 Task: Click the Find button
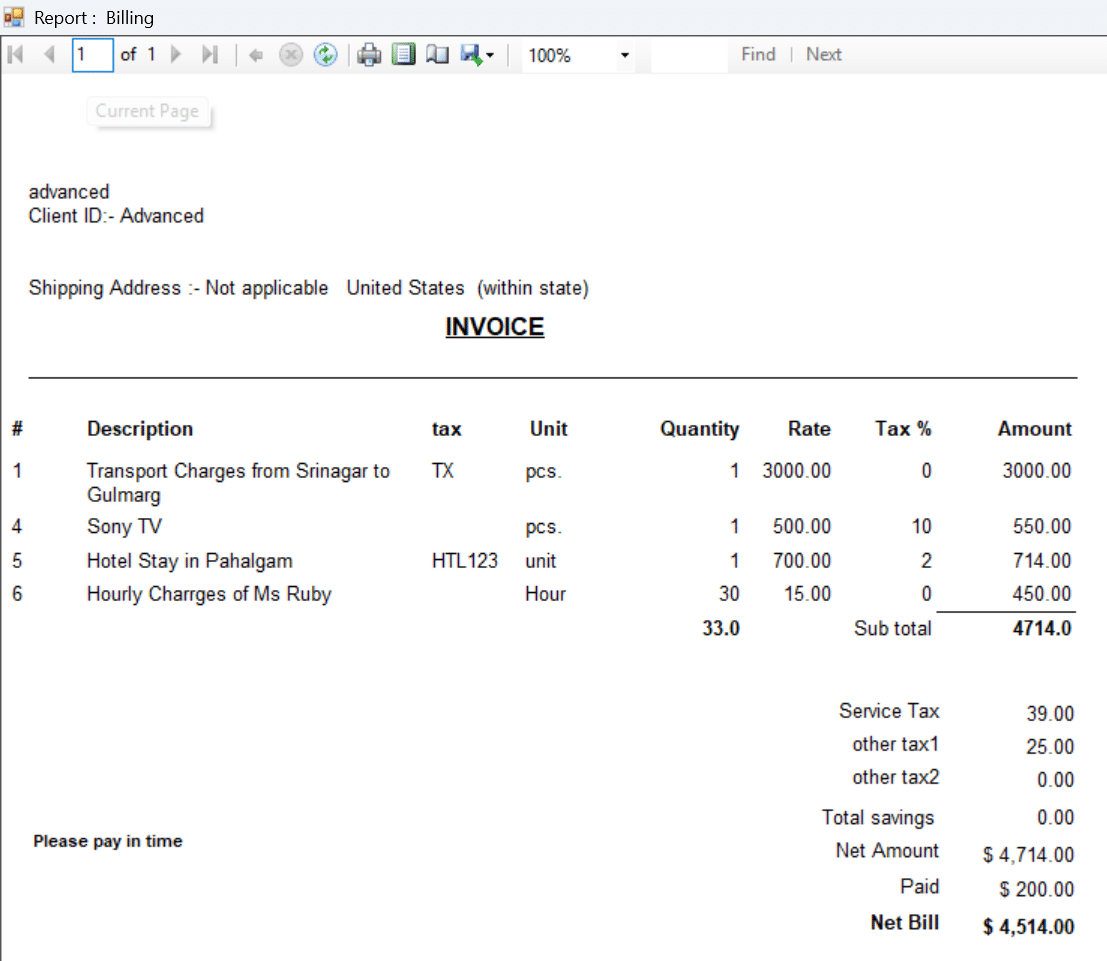pyautogui.click(x=758, y=55)
